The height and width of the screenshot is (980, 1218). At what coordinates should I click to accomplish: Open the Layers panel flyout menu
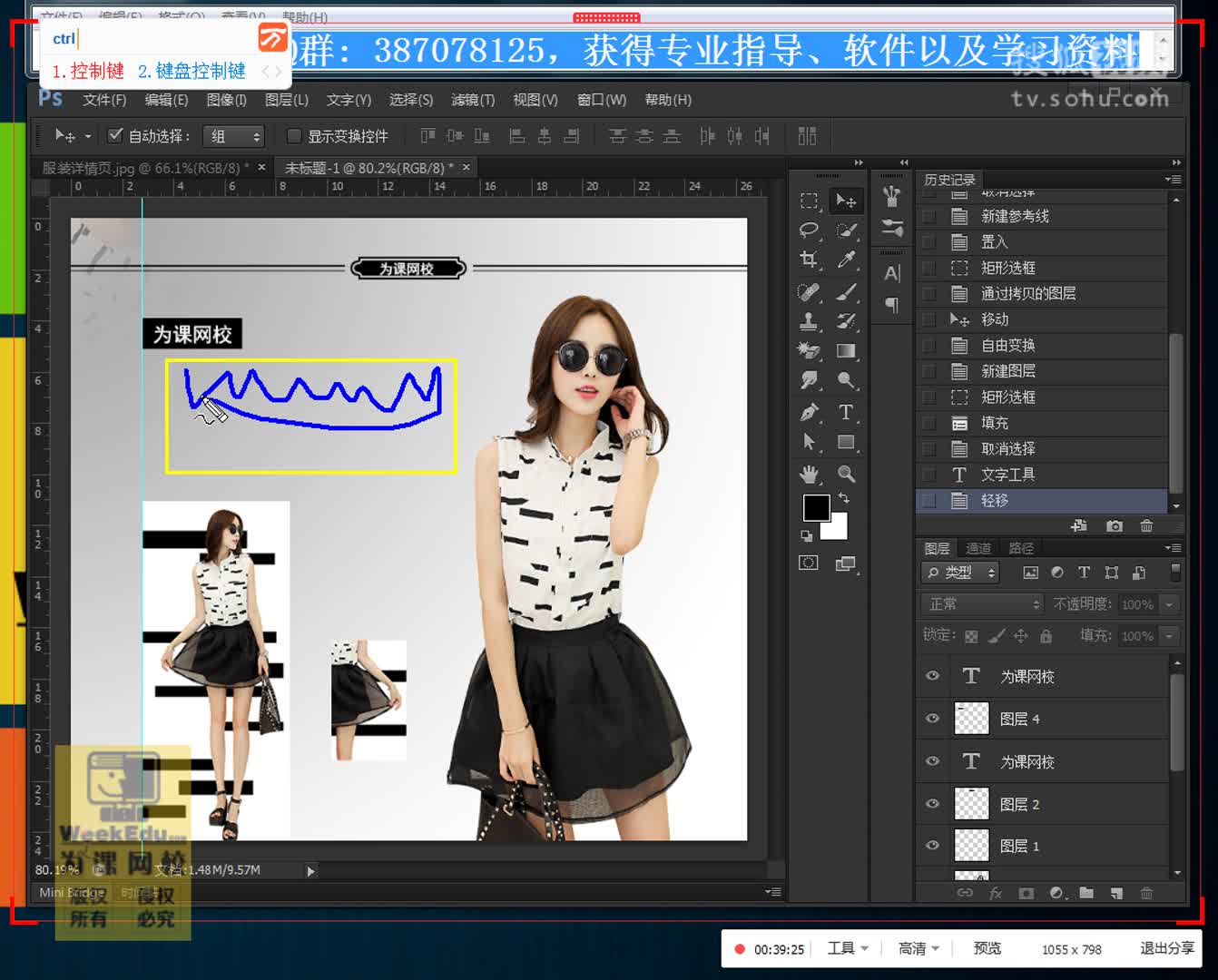1174,548
